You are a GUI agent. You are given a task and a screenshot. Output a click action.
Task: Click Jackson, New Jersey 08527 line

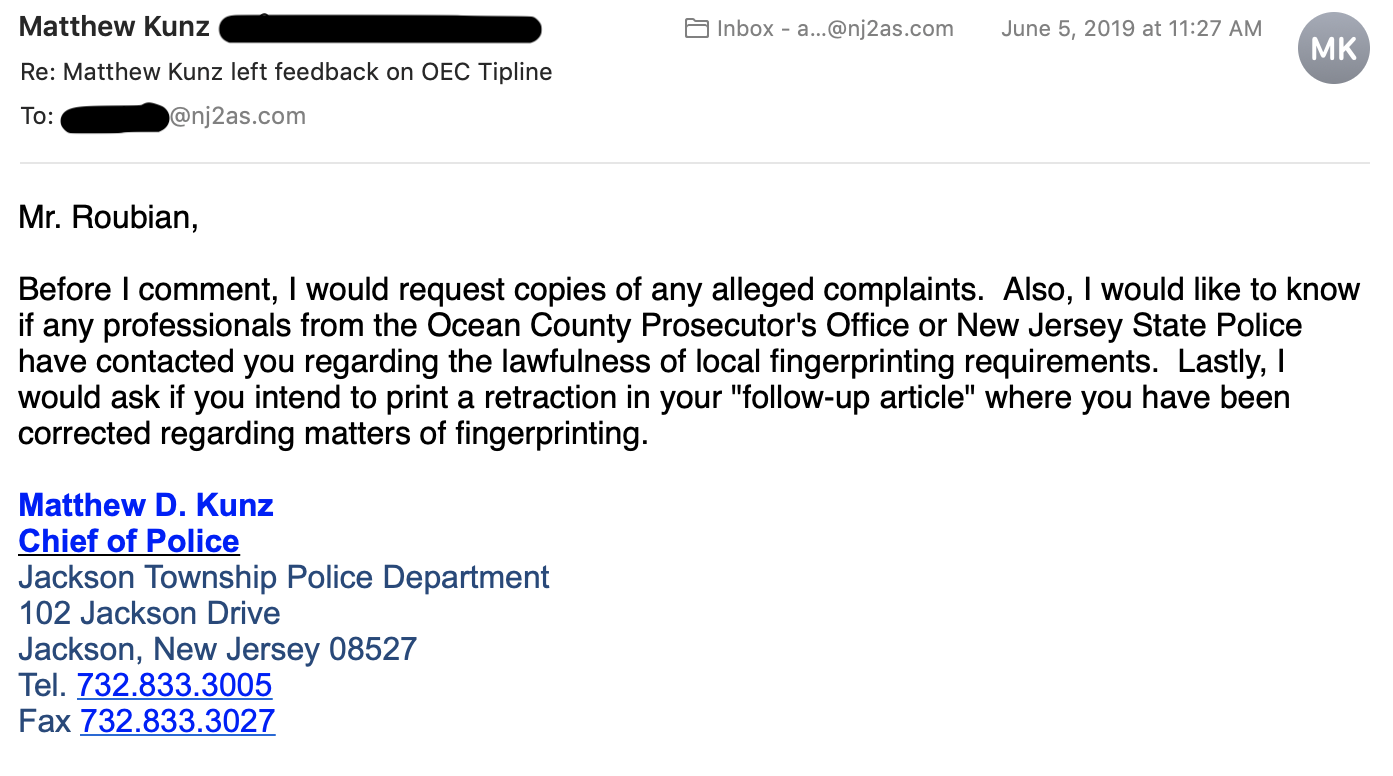click(x=217, y=649)
